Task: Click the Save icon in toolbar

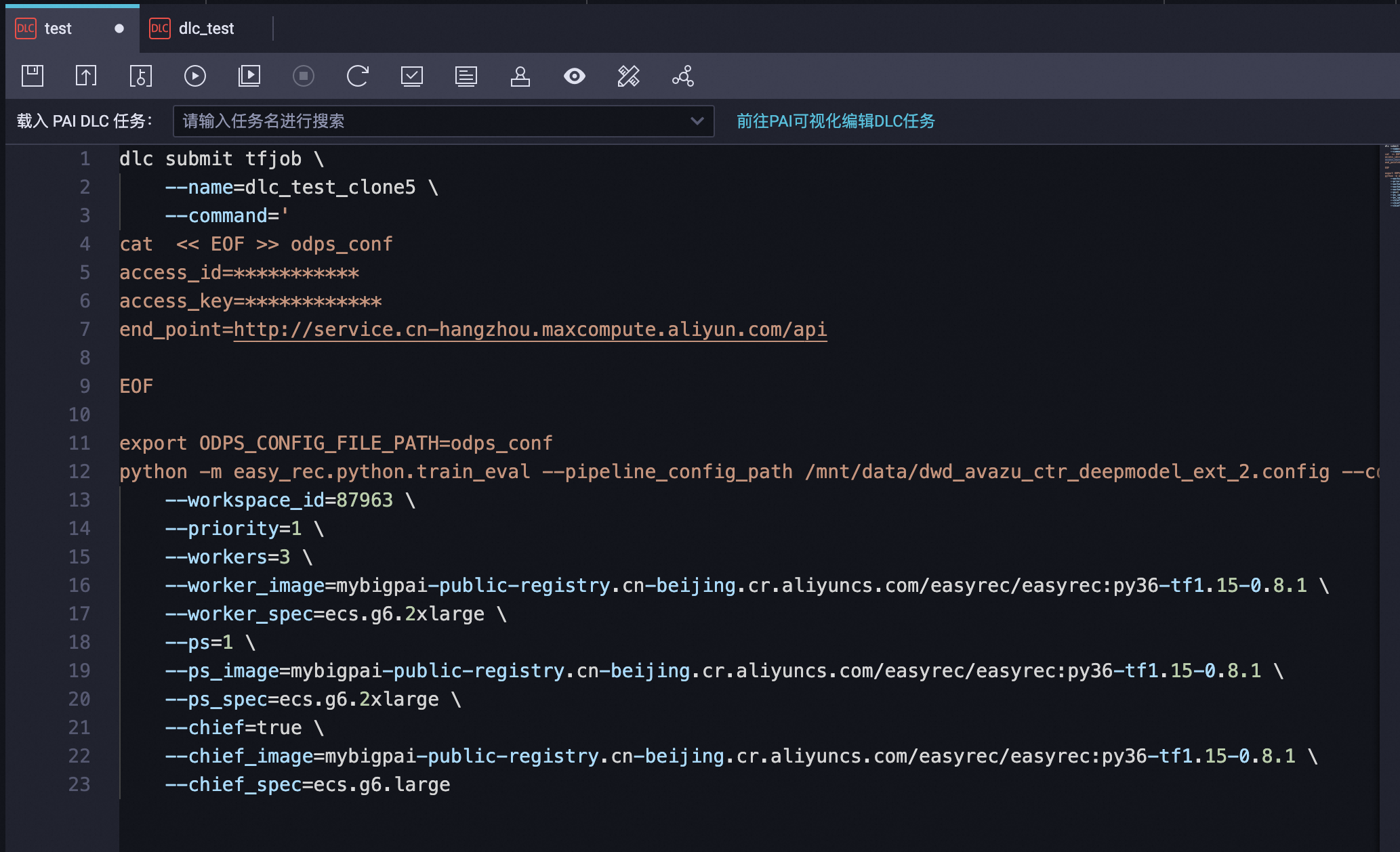Action: (x=33, y=76)
